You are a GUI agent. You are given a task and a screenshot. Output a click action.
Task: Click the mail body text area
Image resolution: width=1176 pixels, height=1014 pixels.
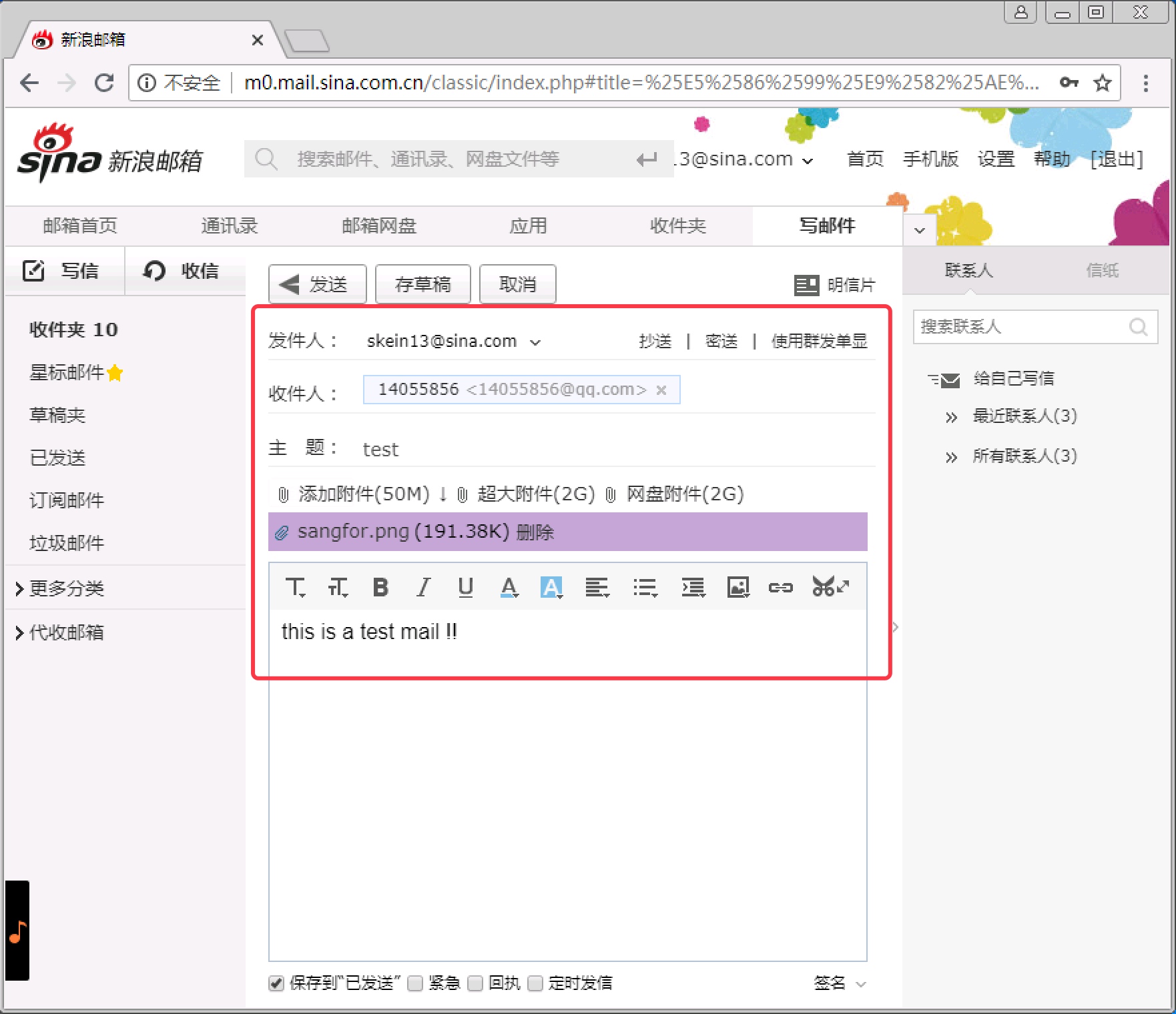[568, 785]
